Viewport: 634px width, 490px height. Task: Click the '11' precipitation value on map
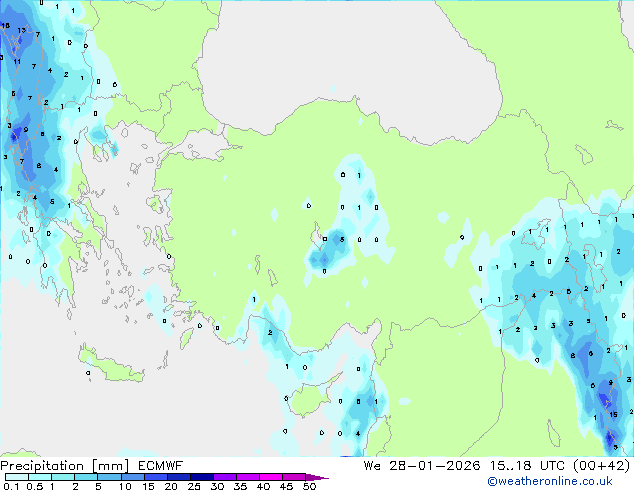17,62
